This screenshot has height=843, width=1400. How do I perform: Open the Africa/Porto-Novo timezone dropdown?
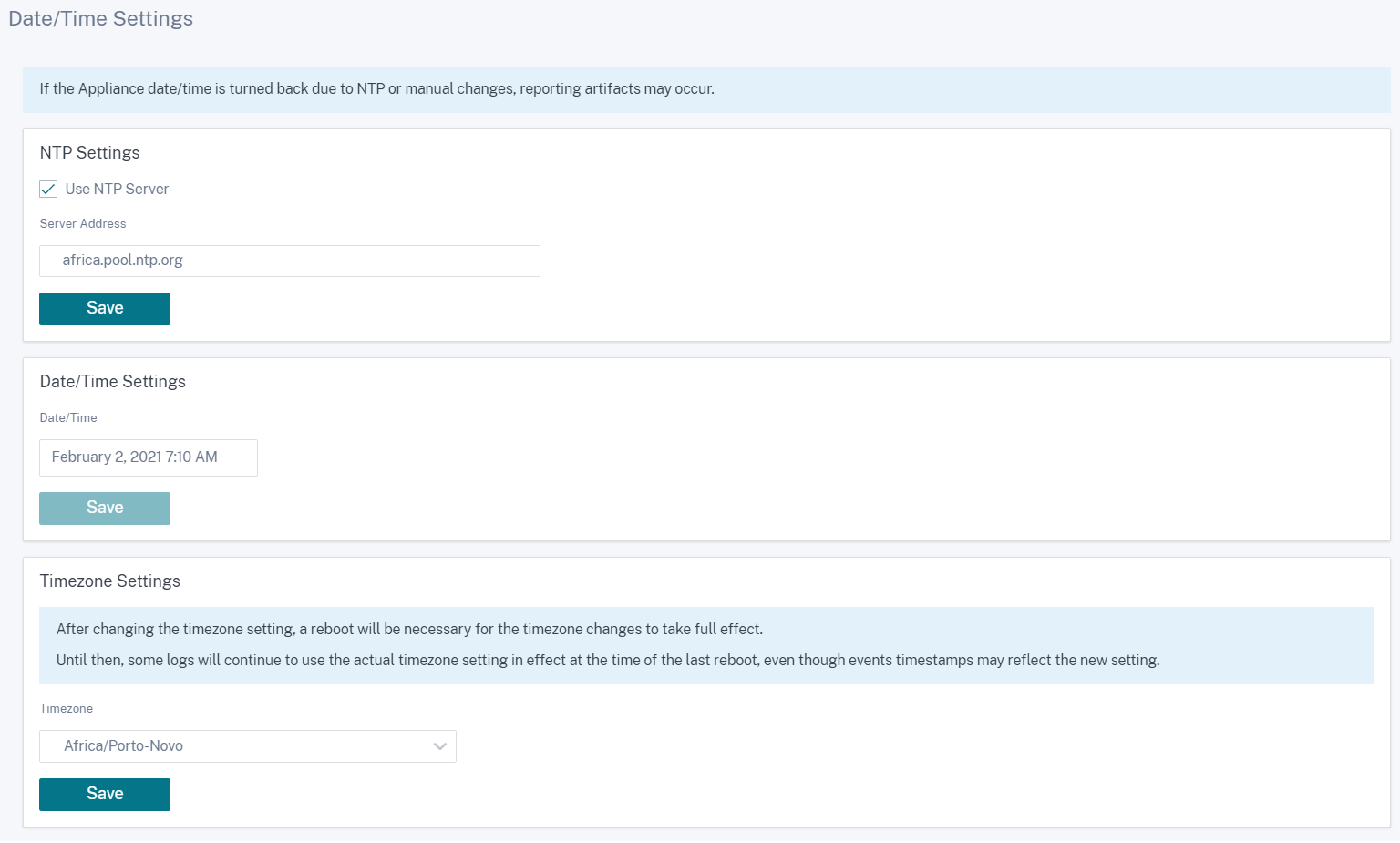pyautogui.click(x=248, y=746)
